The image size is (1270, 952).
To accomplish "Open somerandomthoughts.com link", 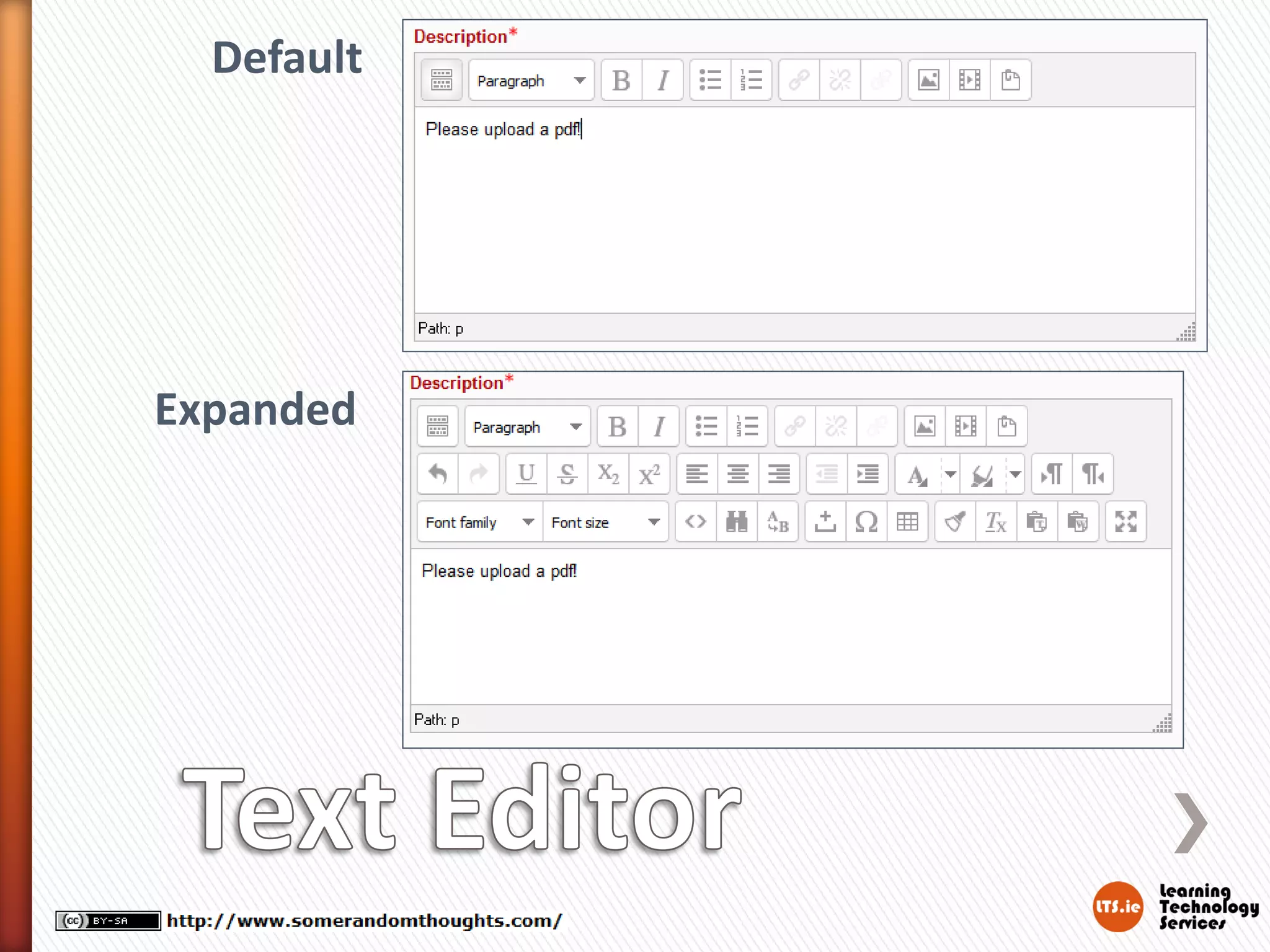I will pos(365,921).
